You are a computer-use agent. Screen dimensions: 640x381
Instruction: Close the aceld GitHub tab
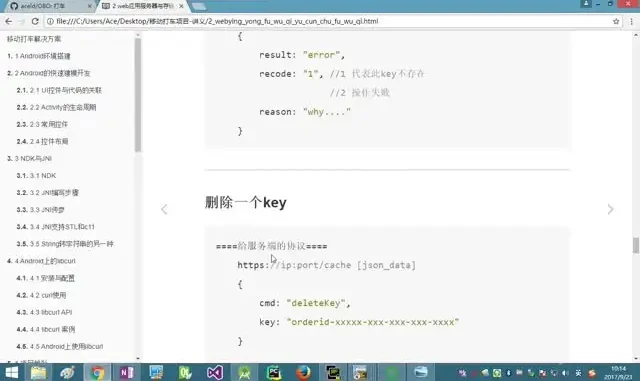pos(90,6)
